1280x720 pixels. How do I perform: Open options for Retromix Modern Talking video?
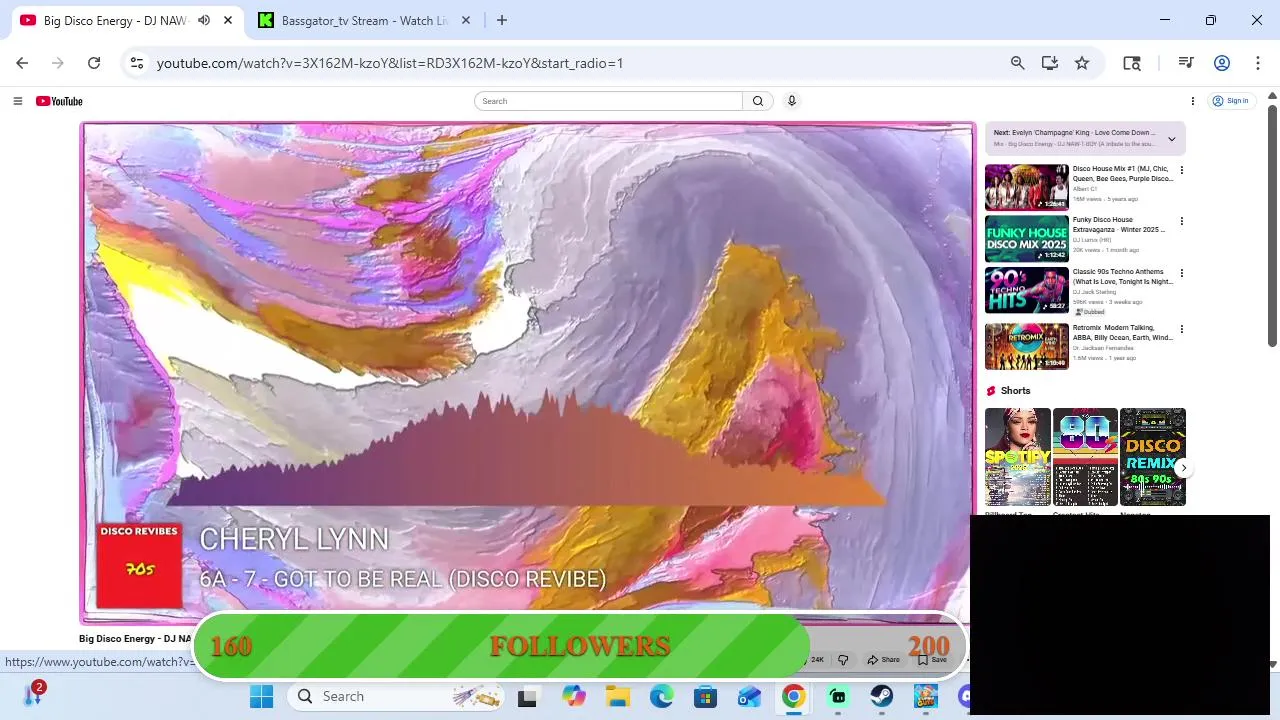point(1181,329)
